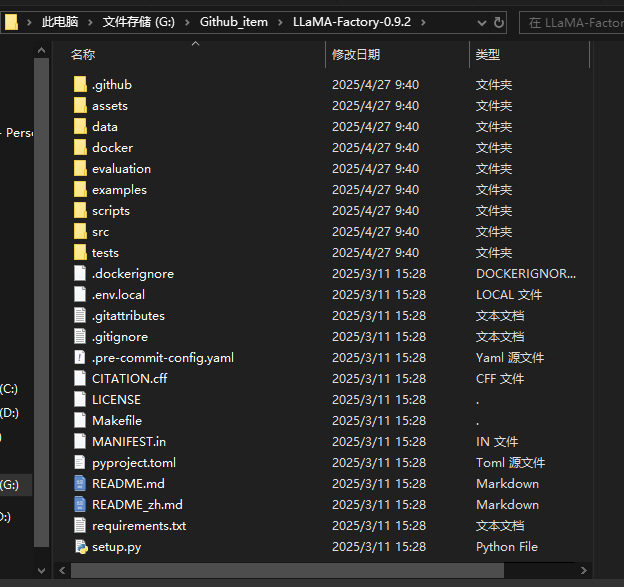Go to 文件存储 (G:) breadcrumb
This screenshot has height=587, width=624.
[139, 22]
